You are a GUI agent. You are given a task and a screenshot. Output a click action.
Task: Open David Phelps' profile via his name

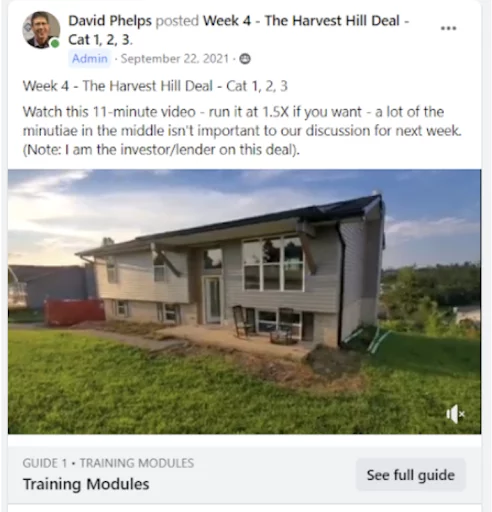[x=110, y=21]
